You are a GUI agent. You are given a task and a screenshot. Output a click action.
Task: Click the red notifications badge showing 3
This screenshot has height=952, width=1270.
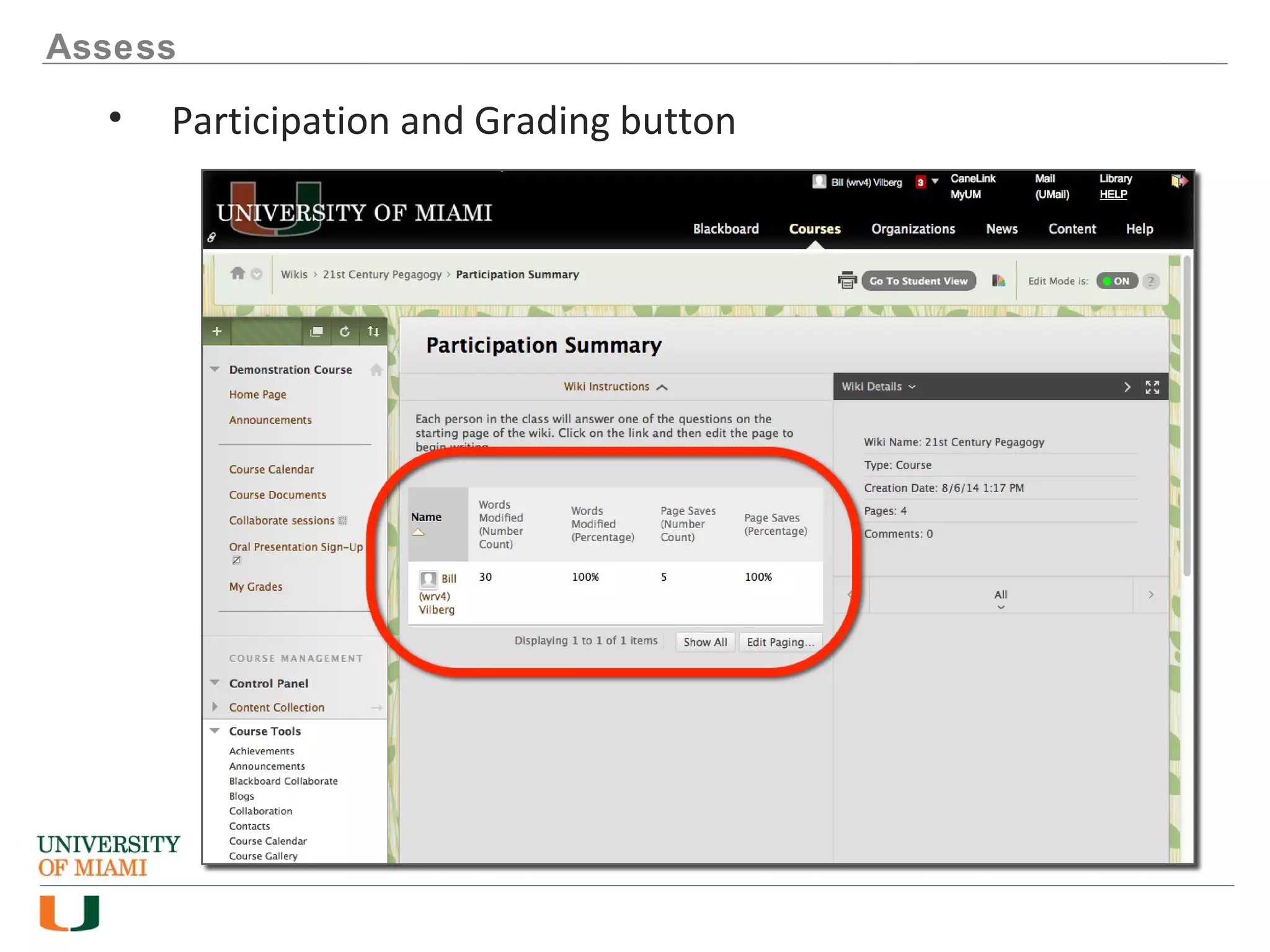[x=920, y=182]
